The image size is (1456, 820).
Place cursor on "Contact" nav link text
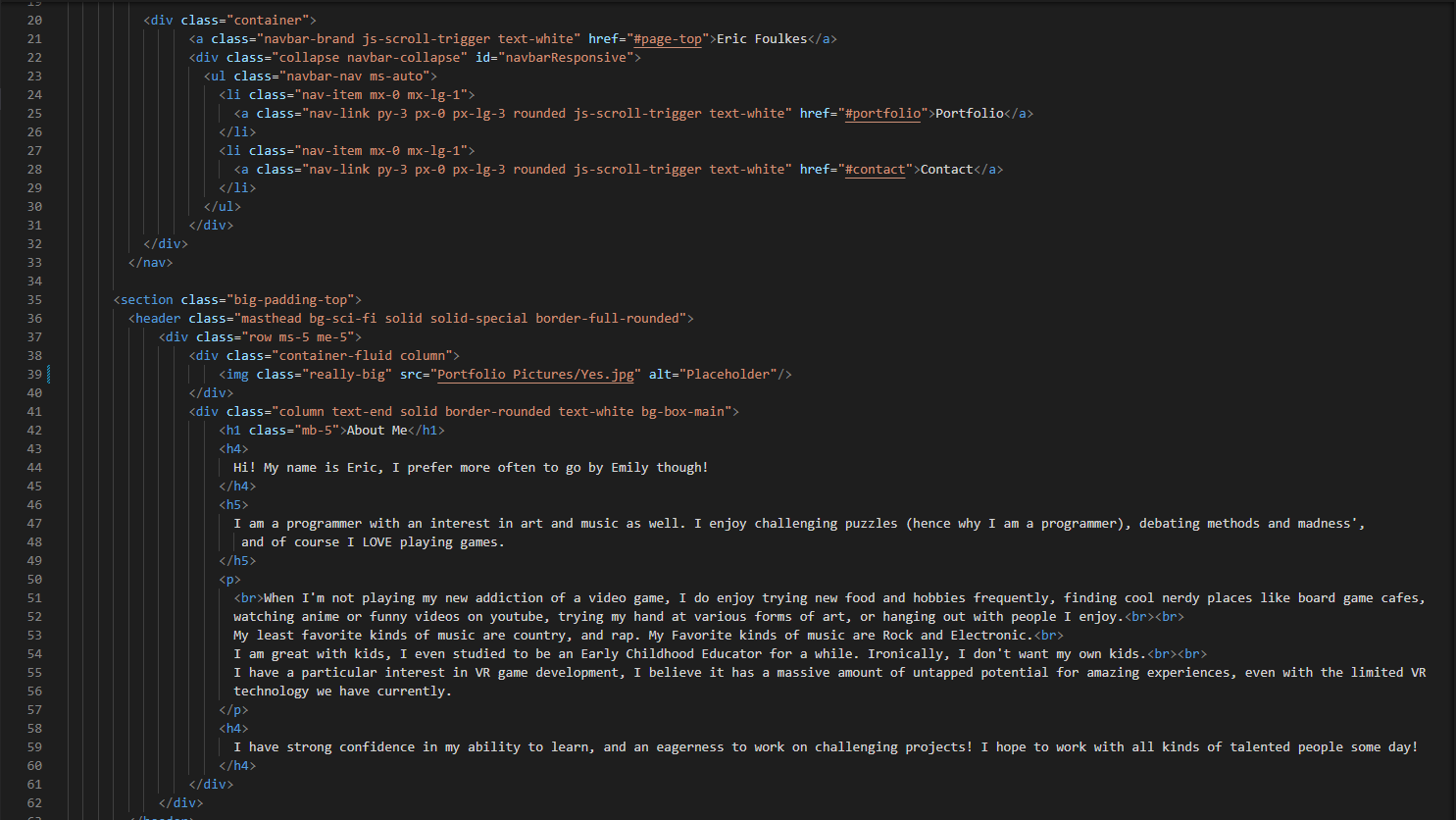(946, 170)
